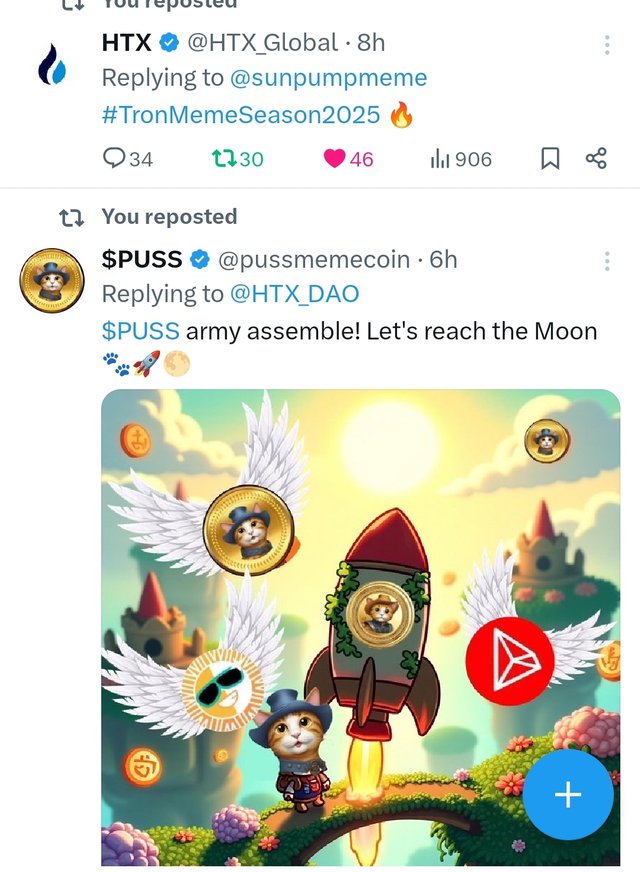This screenshot has width=640, height=872.
Task: Tap the $PUSS cashtag in the post
Action: point(141,331)
